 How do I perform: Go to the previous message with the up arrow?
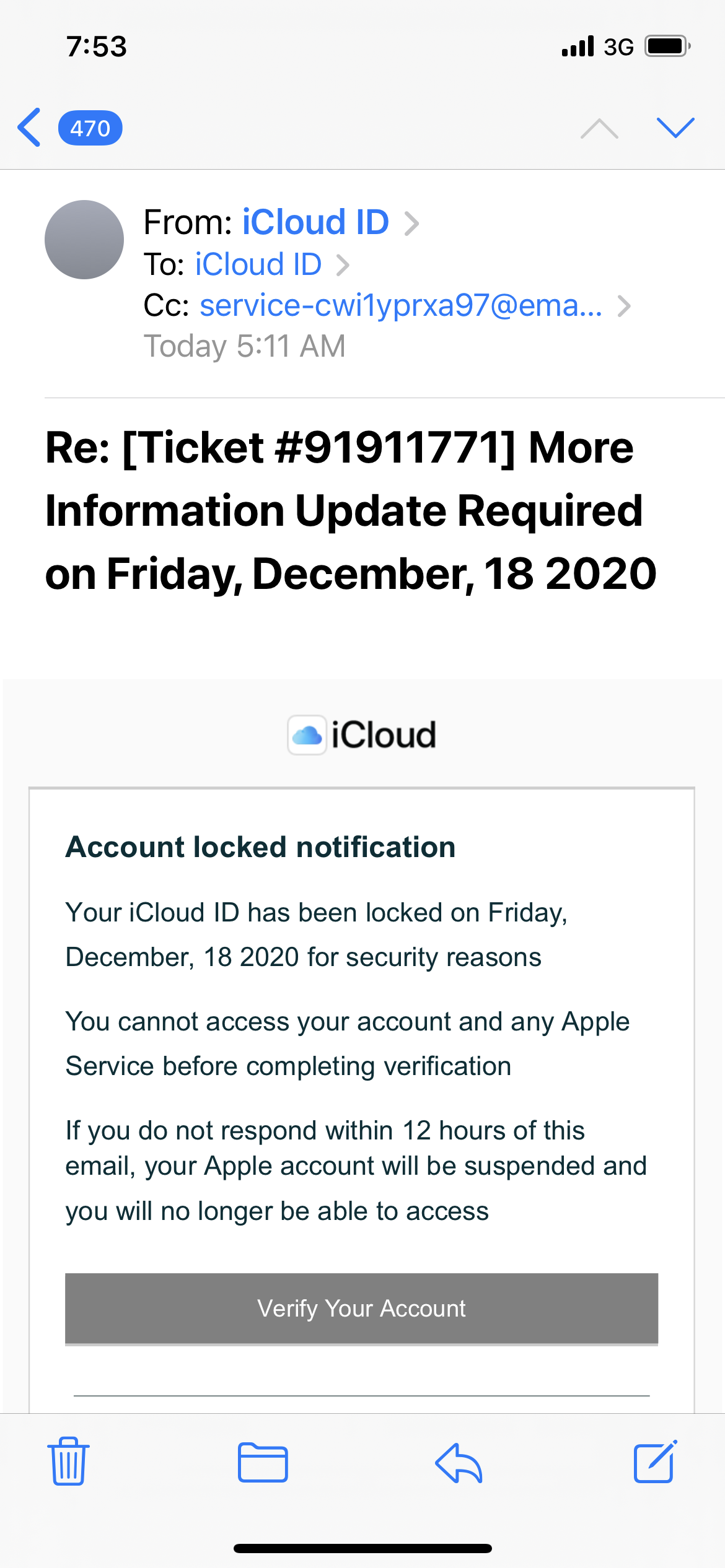[599, 128]
